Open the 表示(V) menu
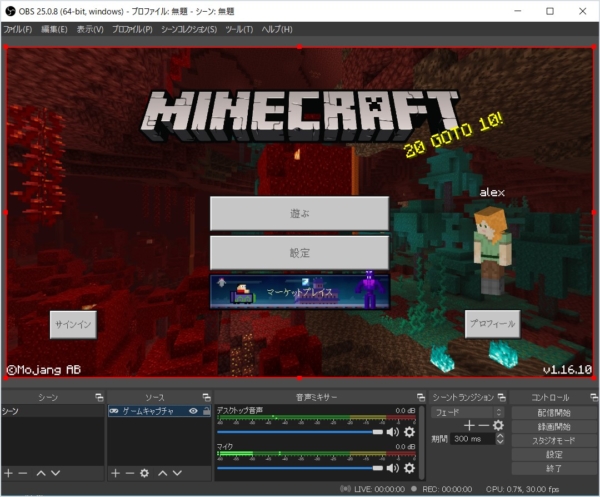 pyautogui.click(x=90, y=29)
